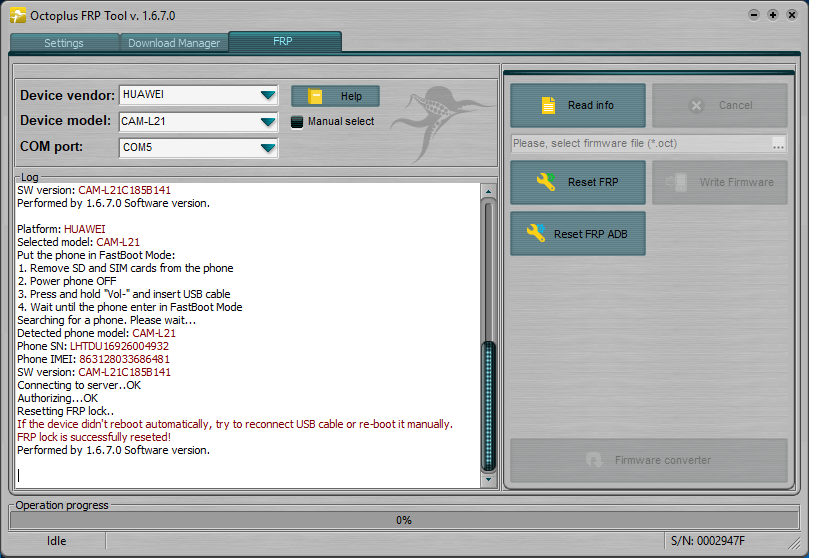819x558 pixels.
Task: Open the COM port dropdown arrow
Action: pyautogui.click(x=268, y=148)
